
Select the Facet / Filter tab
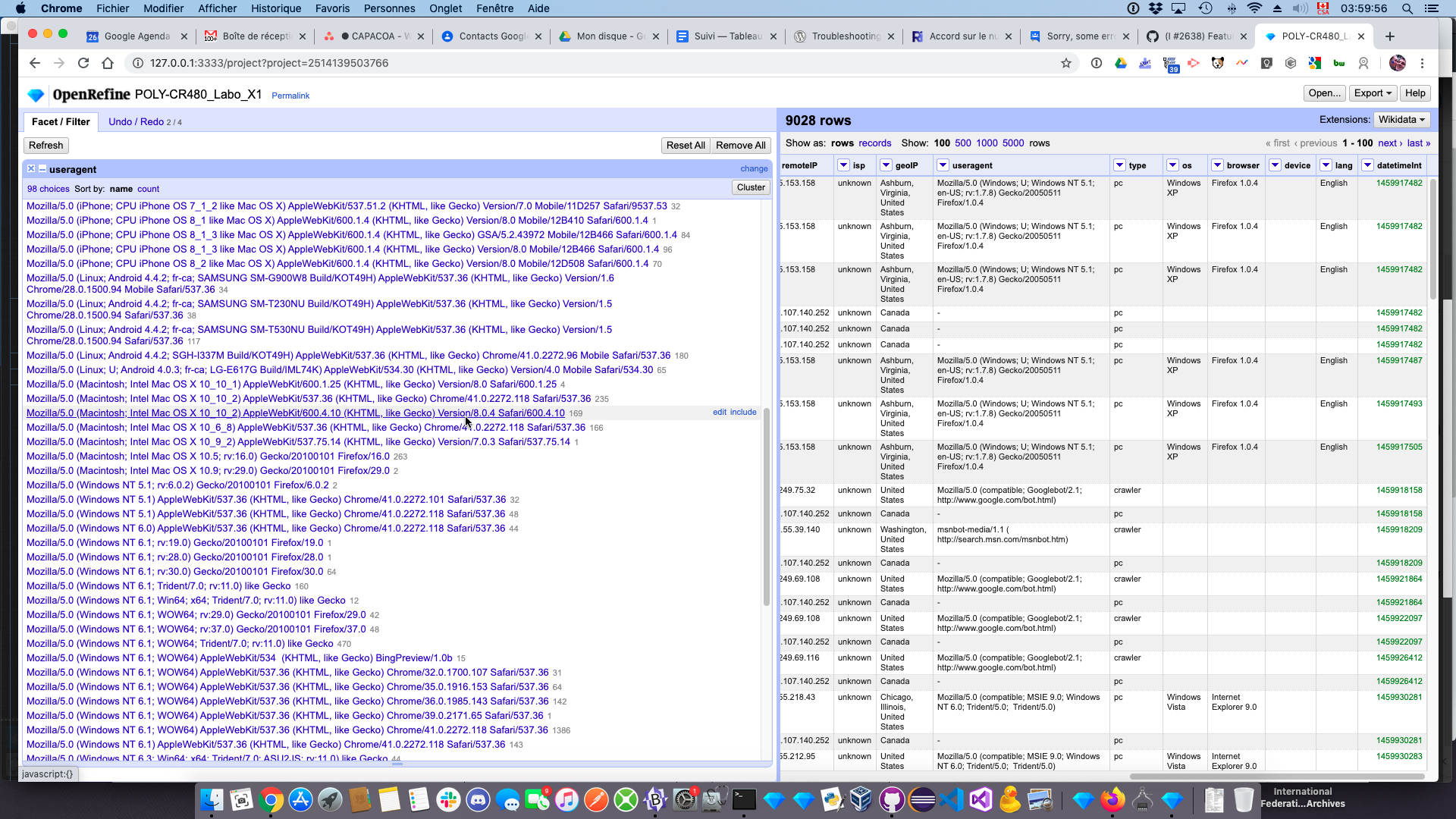61,121
